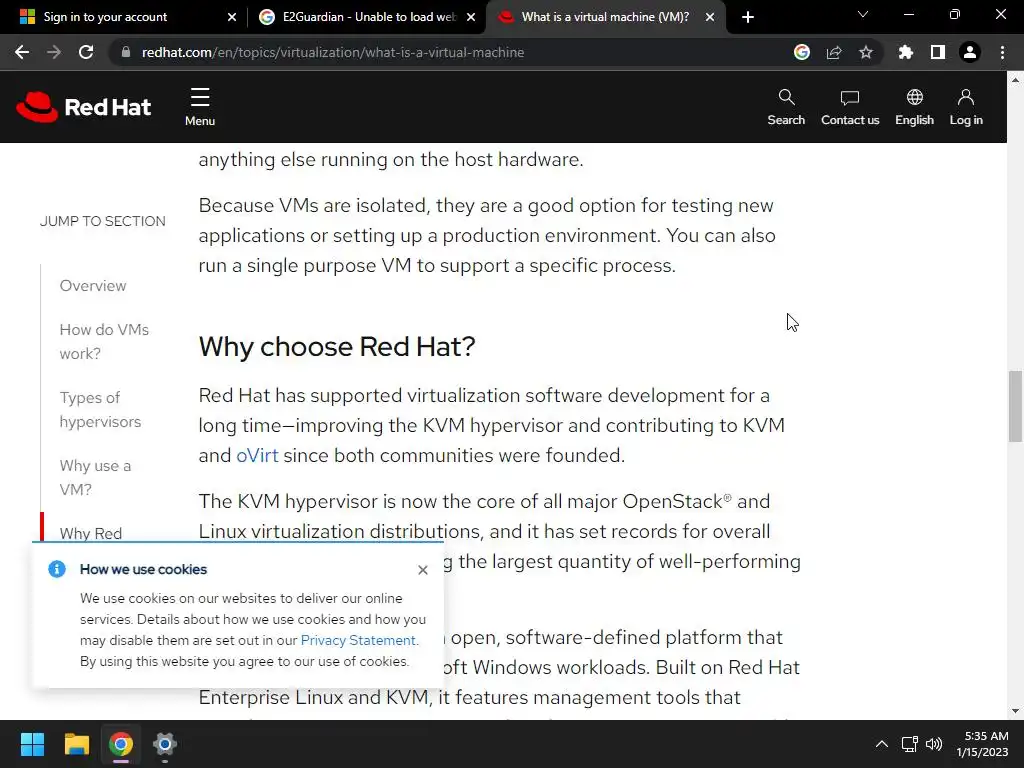1024x768 pixels.
Task: Open the hamburger Menu button
Action: tap(200, 107)
